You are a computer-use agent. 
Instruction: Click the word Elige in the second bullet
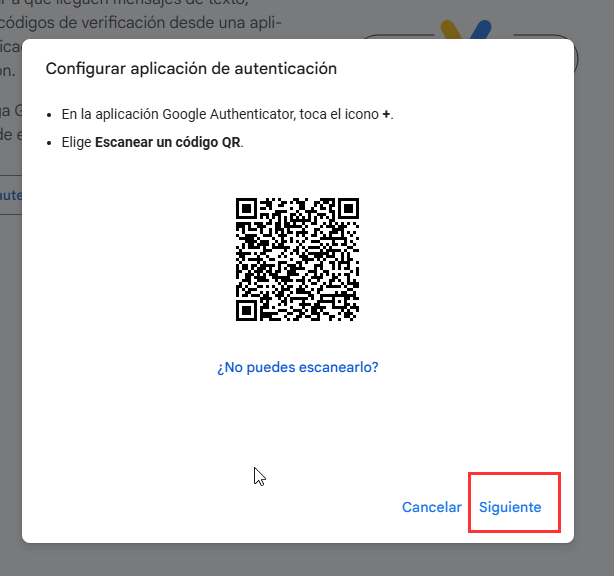point(76,142)
